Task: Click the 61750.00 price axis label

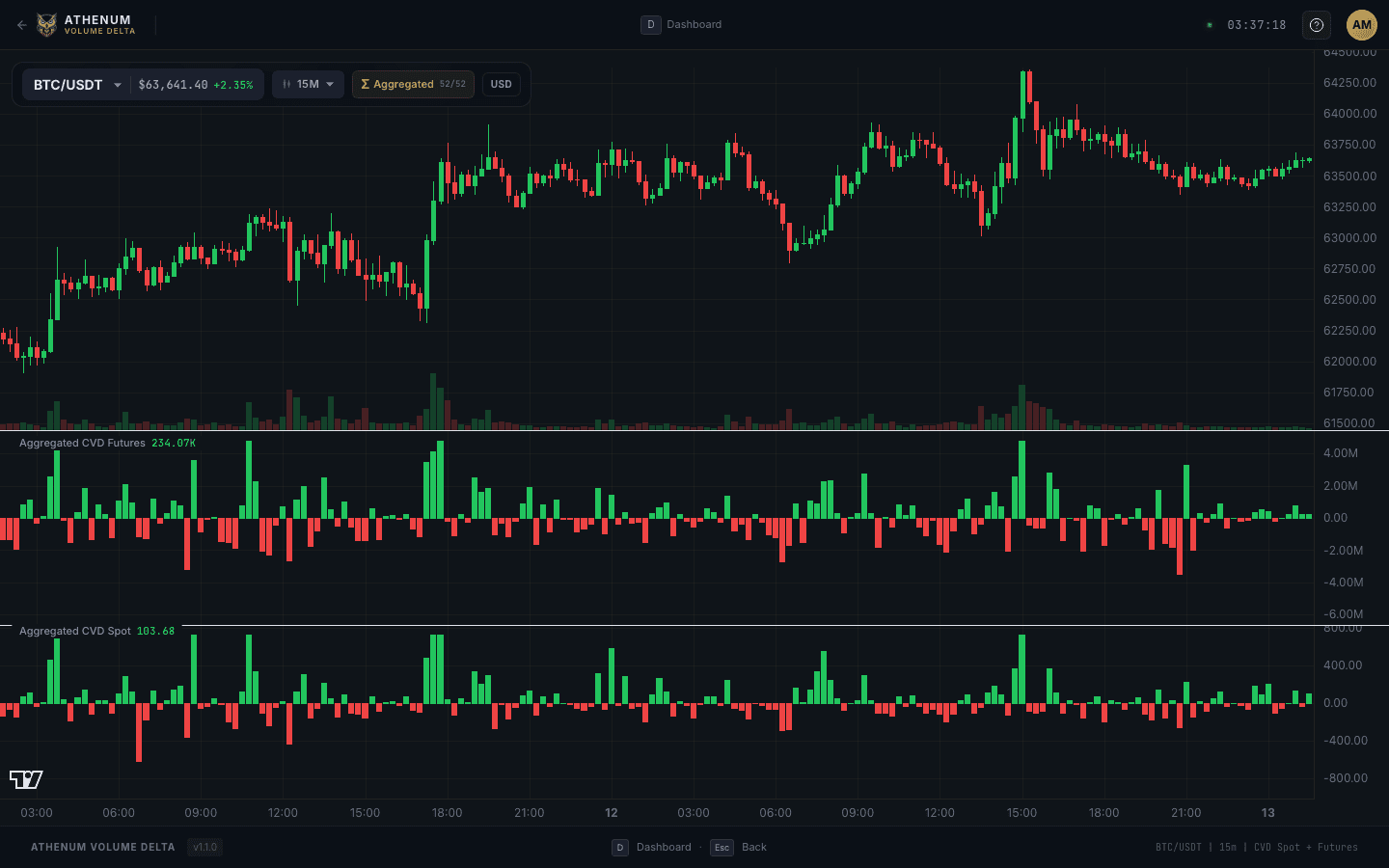Action: (x=1349, y=393)
